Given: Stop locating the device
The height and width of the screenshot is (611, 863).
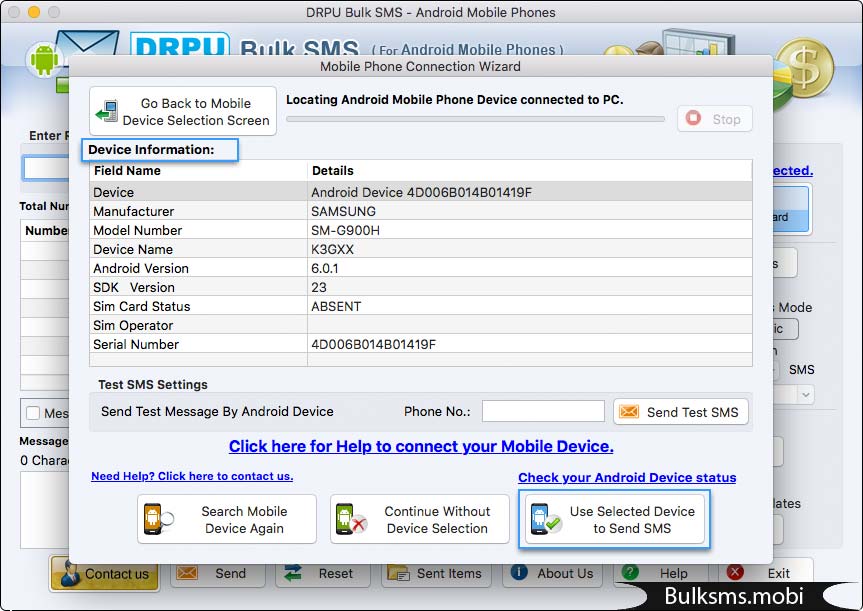Looking at the screenshot, I should pos(714,119).
